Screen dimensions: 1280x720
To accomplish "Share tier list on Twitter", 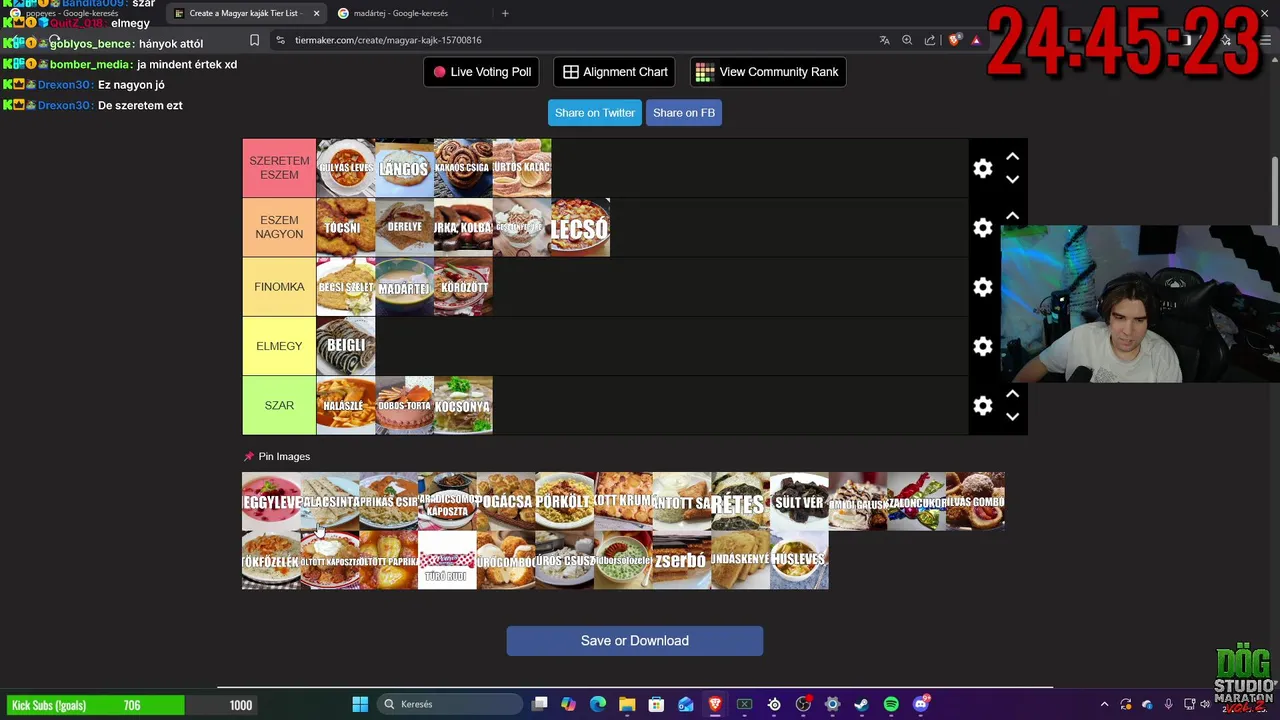I will pyautogui.click(x=595, y=113).
